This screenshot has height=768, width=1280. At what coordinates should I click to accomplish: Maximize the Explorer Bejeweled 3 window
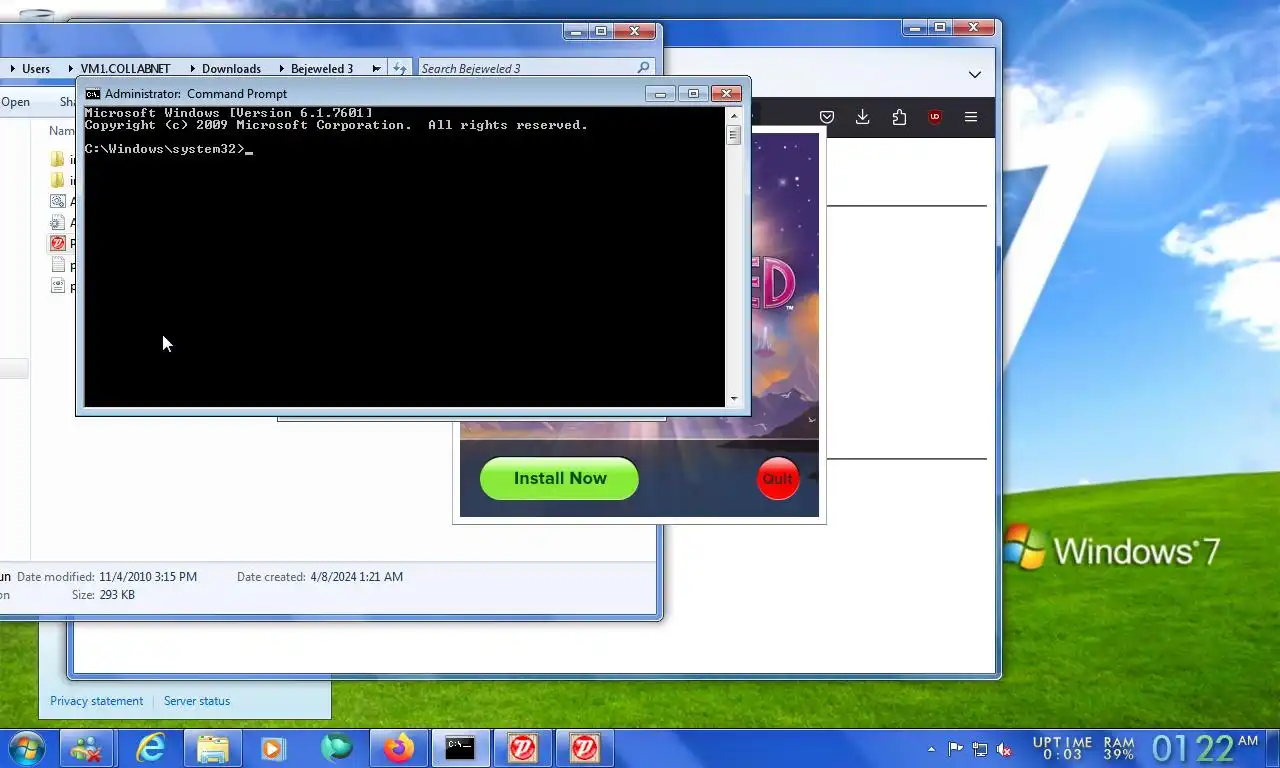(601, 31)
